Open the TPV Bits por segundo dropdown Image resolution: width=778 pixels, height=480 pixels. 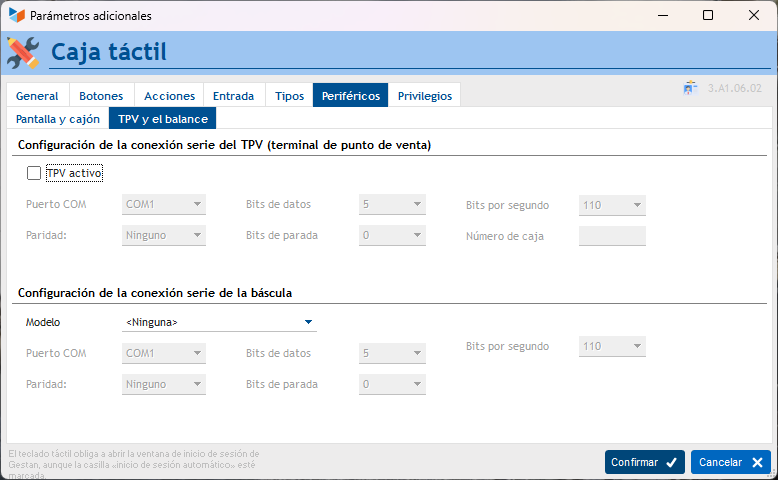[x=612, y=205]
